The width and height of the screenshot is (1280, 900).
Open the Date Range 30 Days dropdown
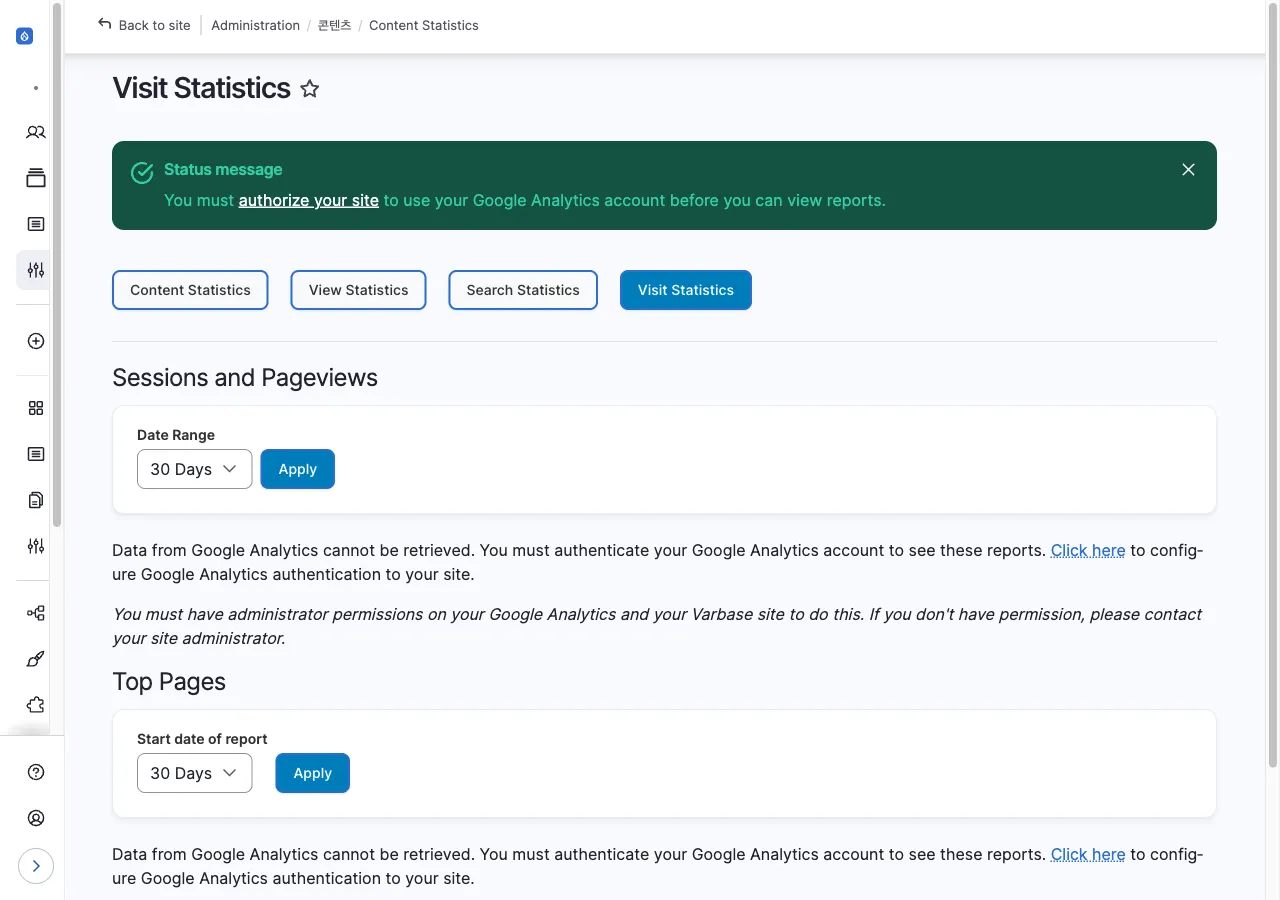pyautogui.click(x=194, y=468)
